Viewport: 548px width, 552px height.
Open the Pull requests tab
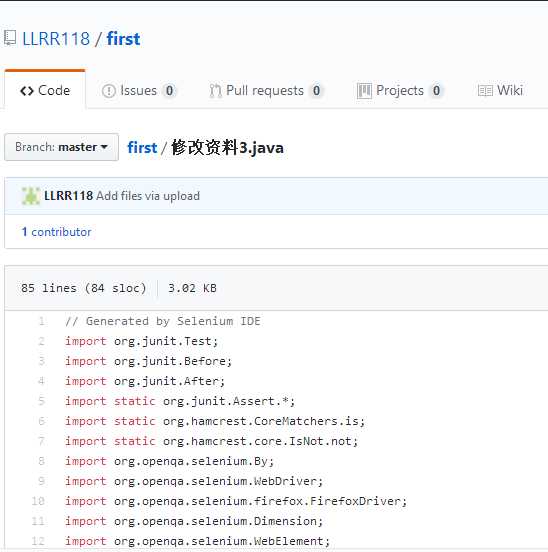pyautogui.click(x=266, y=90)
